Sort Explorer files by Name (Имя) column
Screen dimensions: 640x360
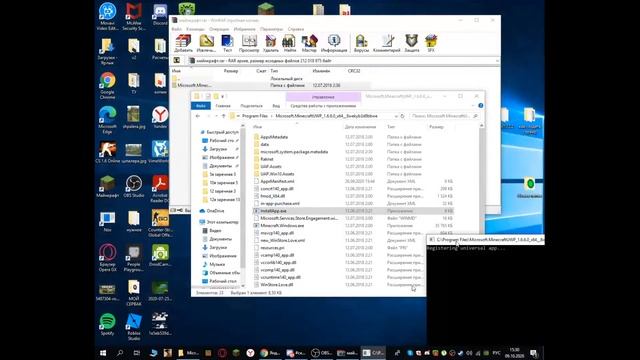[x=257, y=127]
